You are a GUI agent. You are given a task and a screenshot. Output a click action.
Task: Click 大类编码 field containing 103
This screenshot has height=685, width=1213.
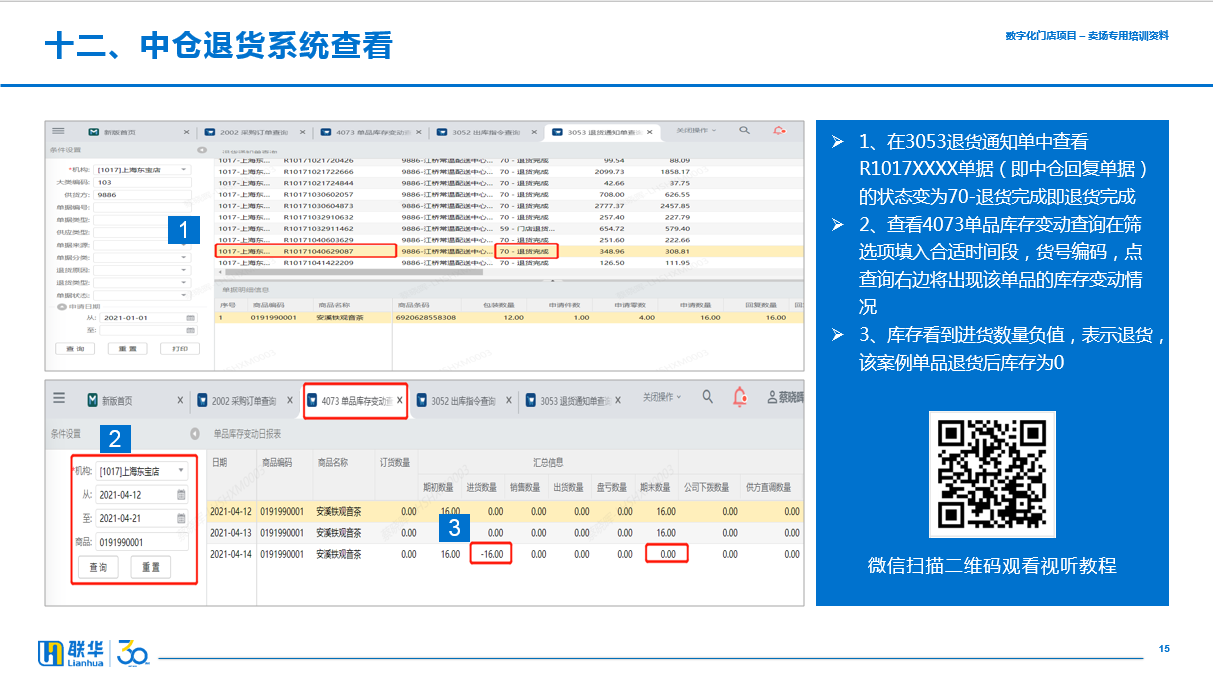coord(143,183)
